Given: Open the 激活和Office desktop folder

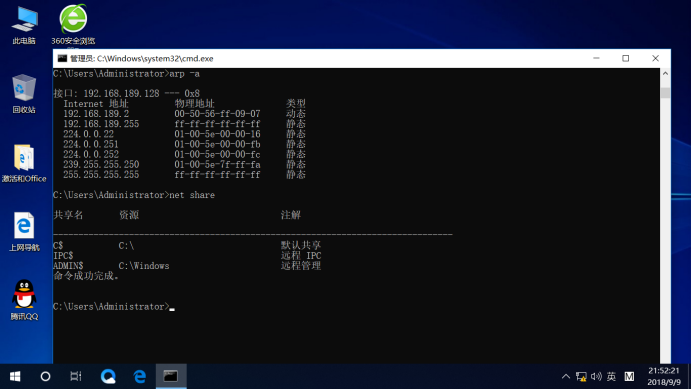Looking at the screenshot, I should tap(24, 163).
